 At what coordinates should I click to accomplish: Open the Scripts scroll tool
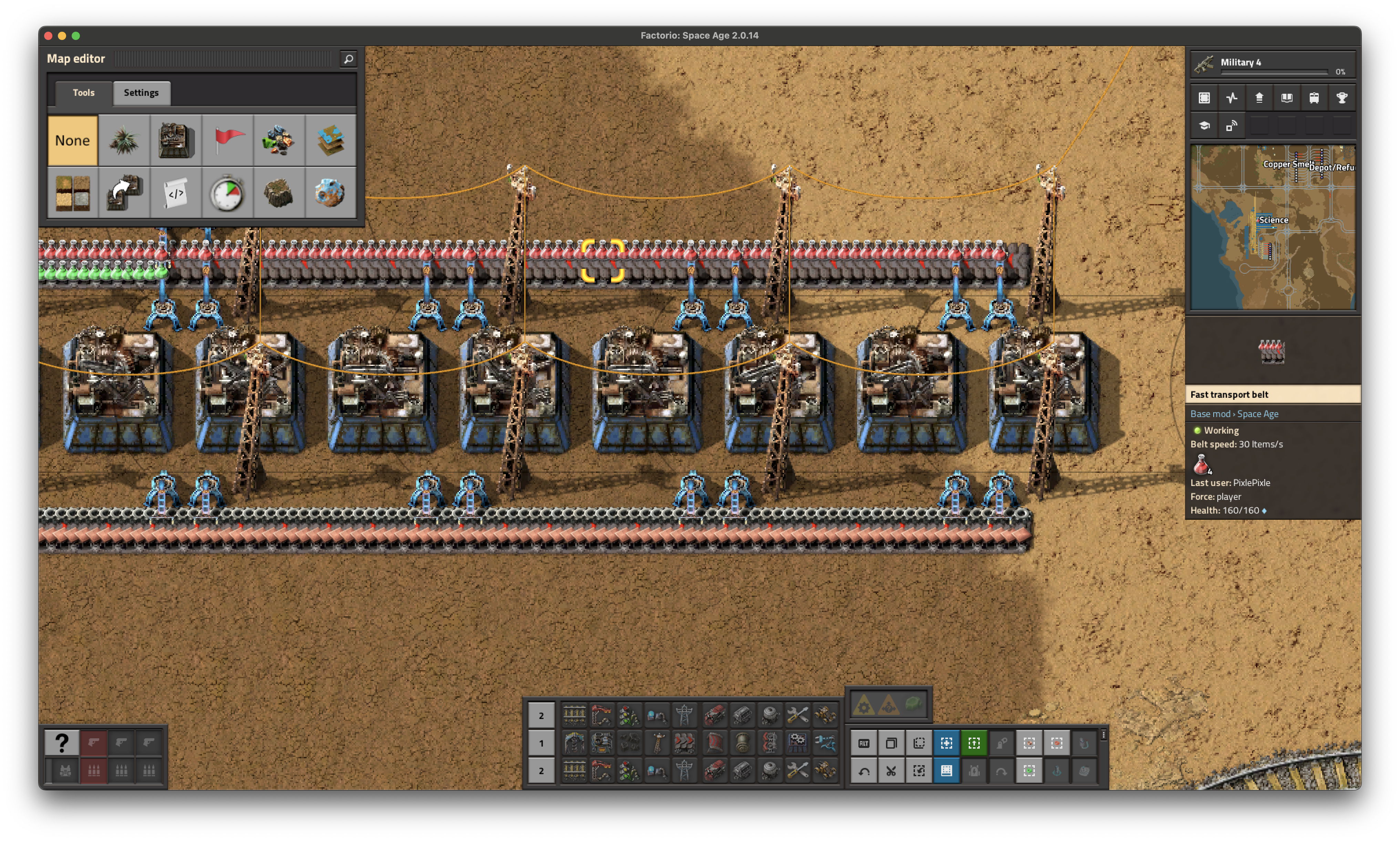176,192
